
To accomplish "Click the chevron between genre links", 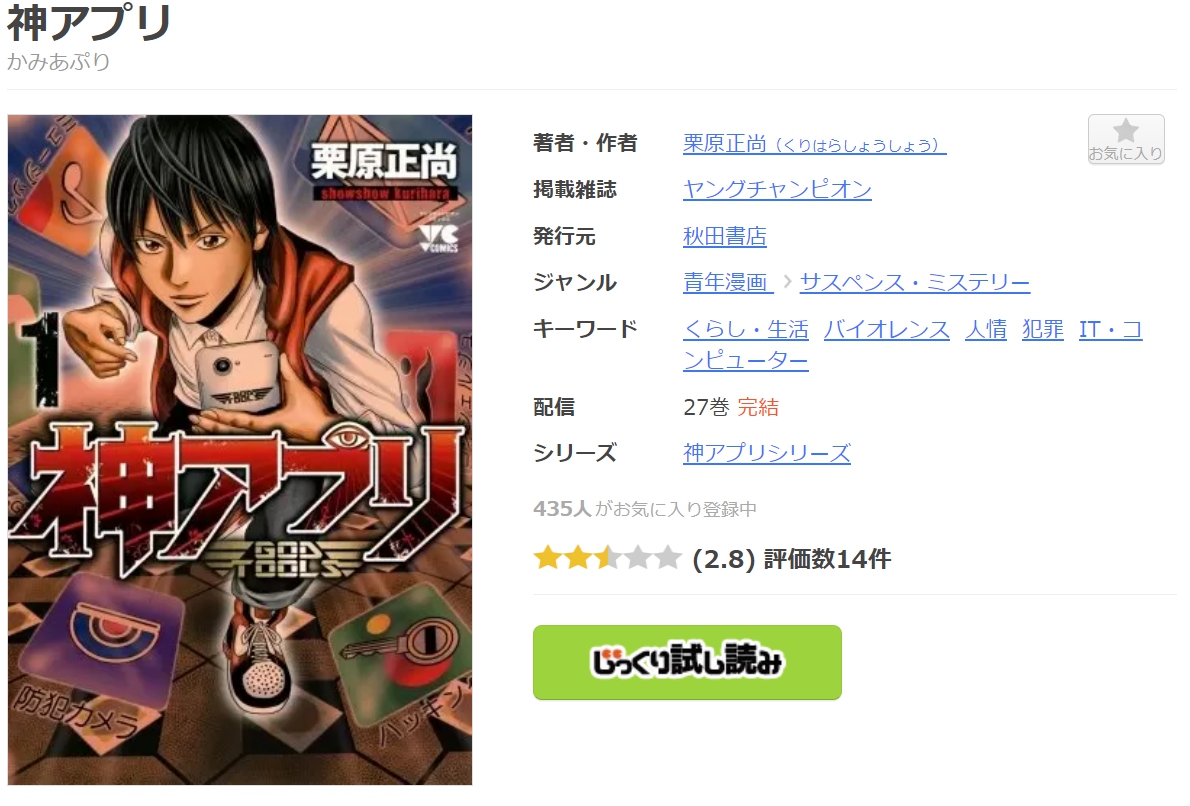I will (x=787, y=282).
